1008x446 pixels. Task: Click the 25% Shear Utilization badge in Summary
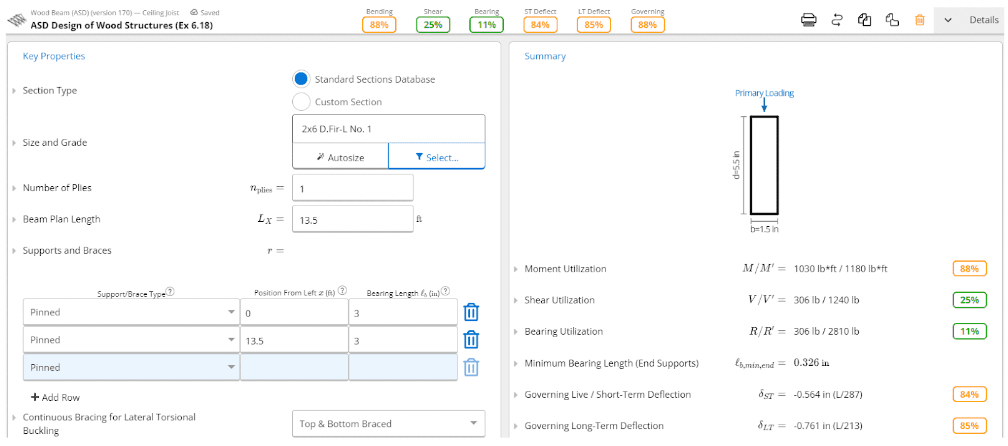click(x=969, y=300)
